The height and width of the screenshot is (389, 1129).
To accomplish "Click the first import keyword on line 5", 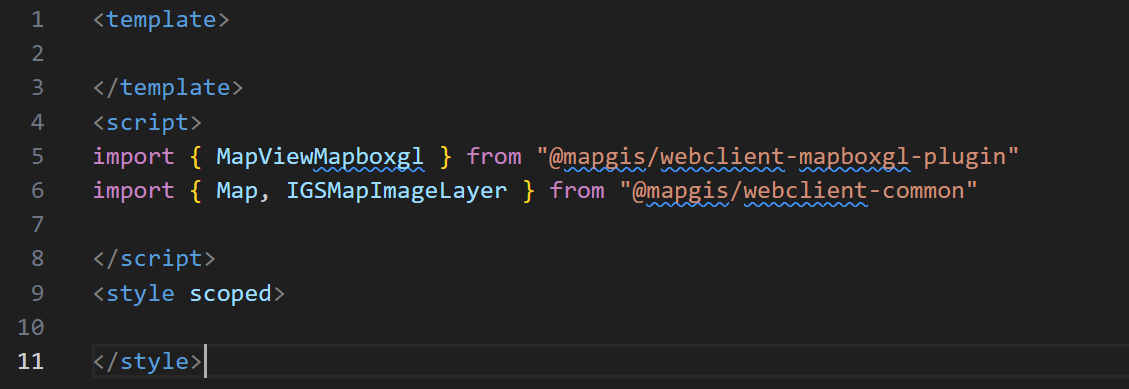I will coord(133,156).
